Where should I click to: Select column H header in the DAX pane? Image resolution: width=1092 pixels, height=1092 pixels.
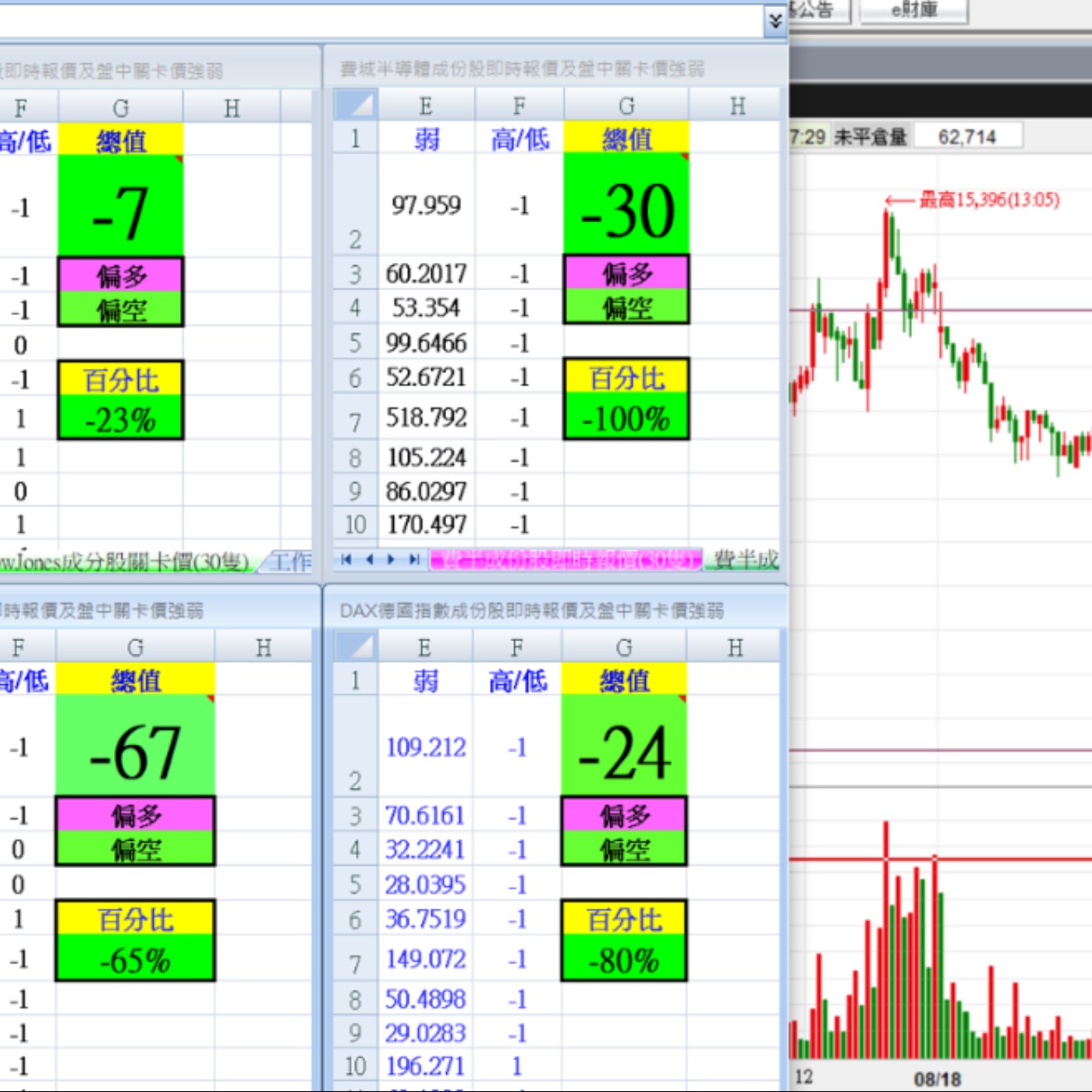click(x=735, y=647)
